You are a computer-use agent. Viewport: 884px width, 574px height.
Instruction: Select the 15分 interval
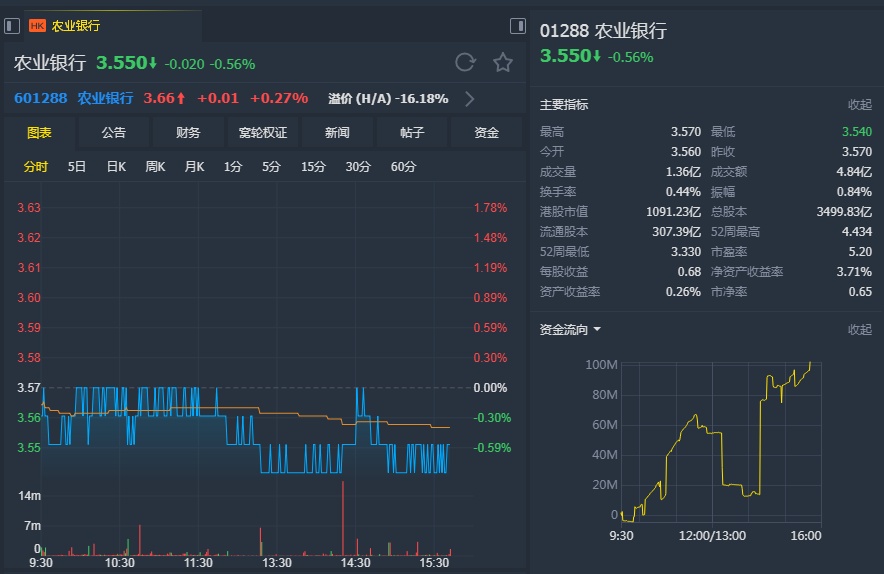[x=313, y=167]
